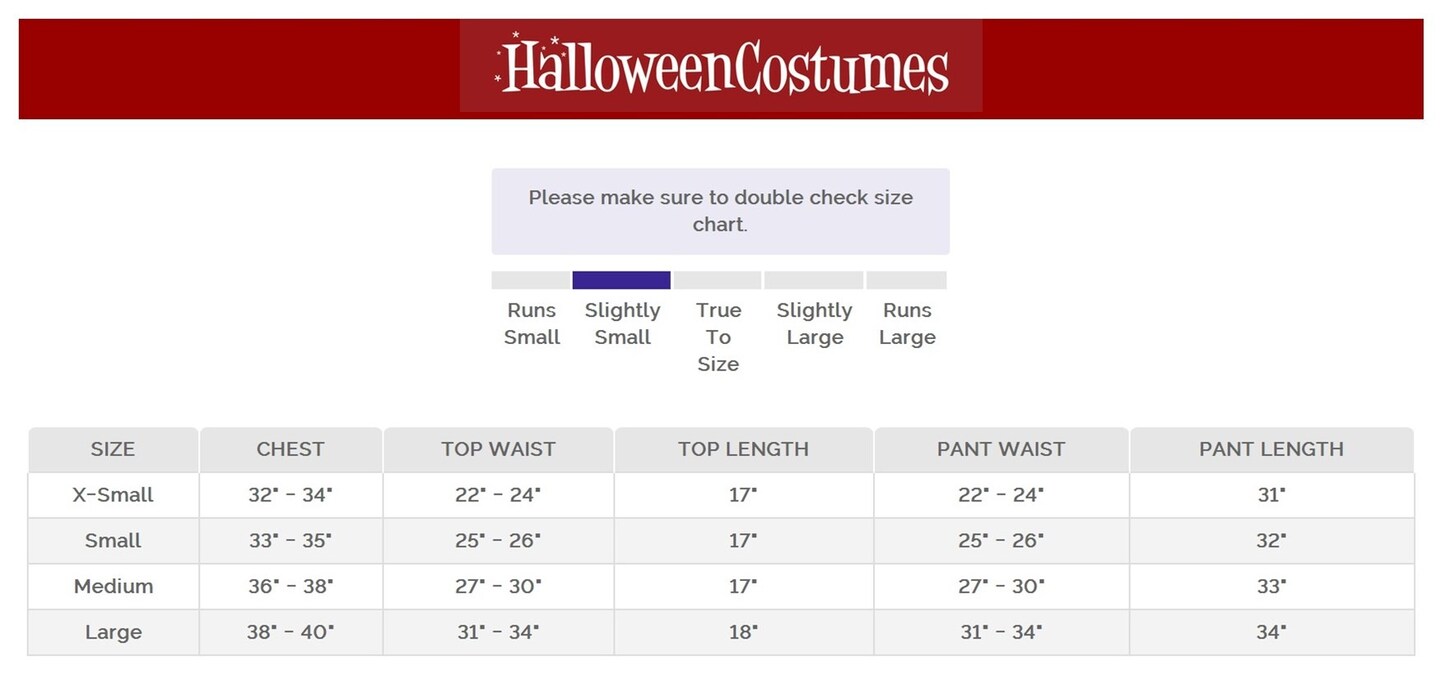Image resolution: width=1440 pixels, height=683 pixels.
Task: Click the Large size row label
Action: coord(113,633)
